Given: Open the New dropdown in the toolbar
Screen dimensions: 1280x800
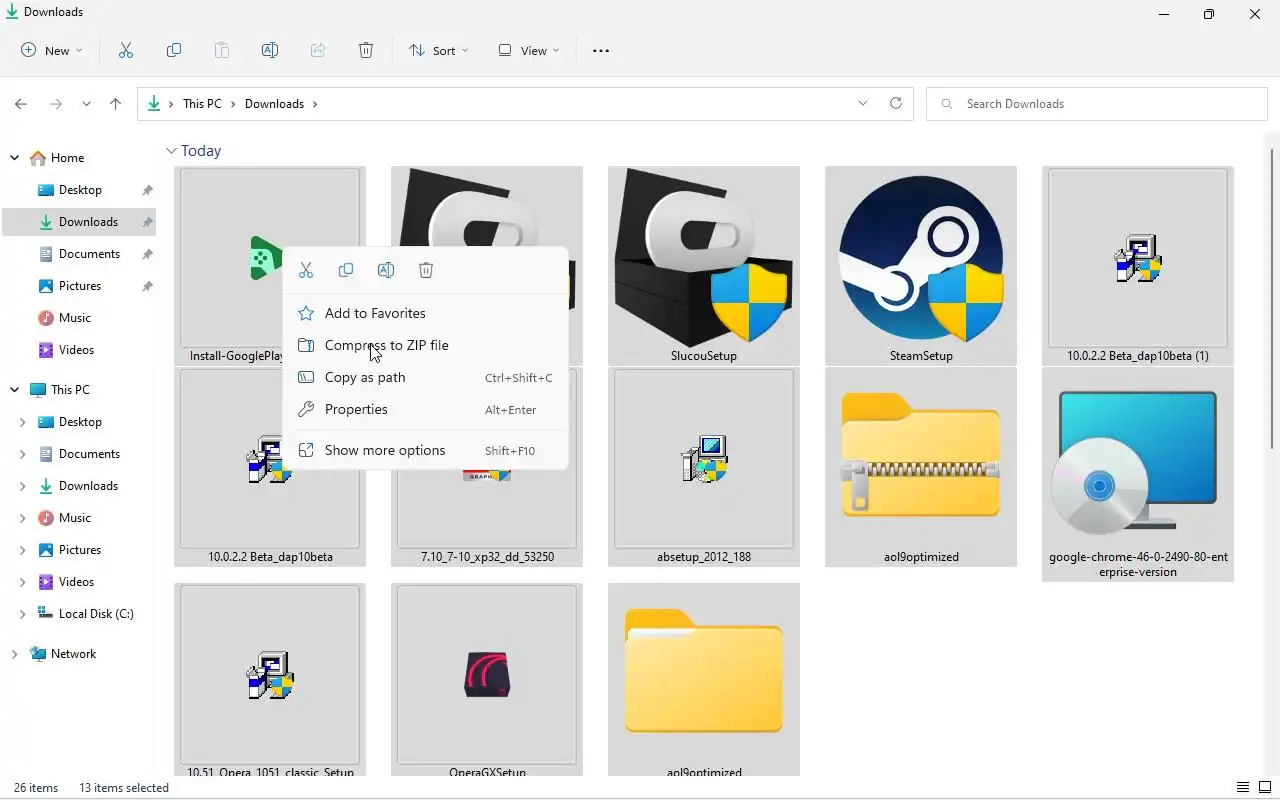Looking at the screenshot, I should tap(52, 51).
